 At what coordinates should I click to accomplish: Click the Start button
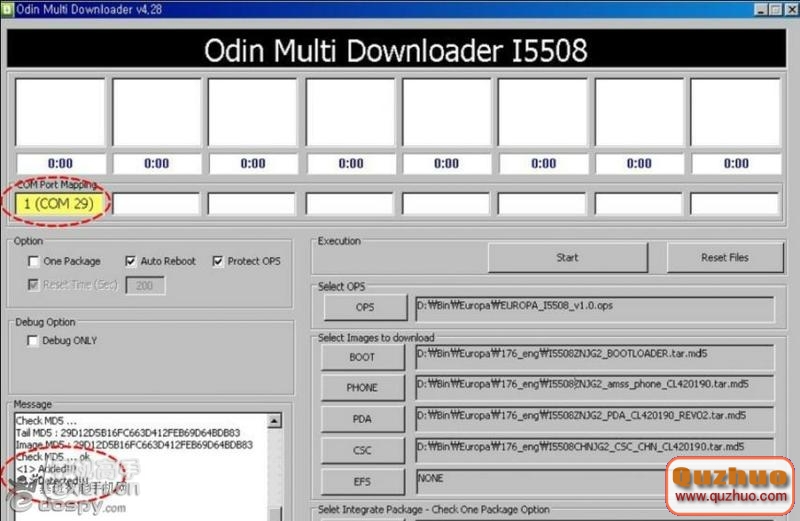[568, 258]
